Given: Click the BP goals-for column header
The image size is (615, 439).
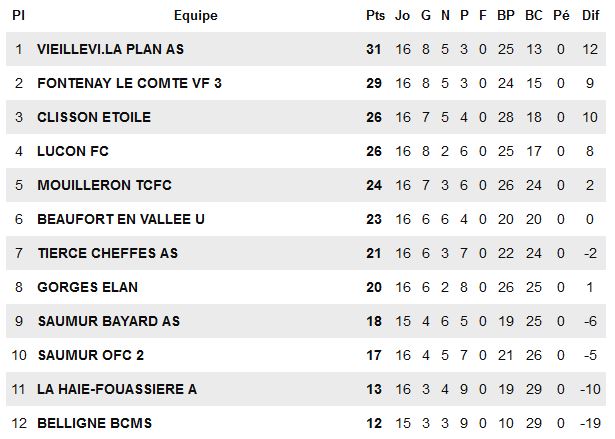Looking at the screenshot, I should pos(506,15).
